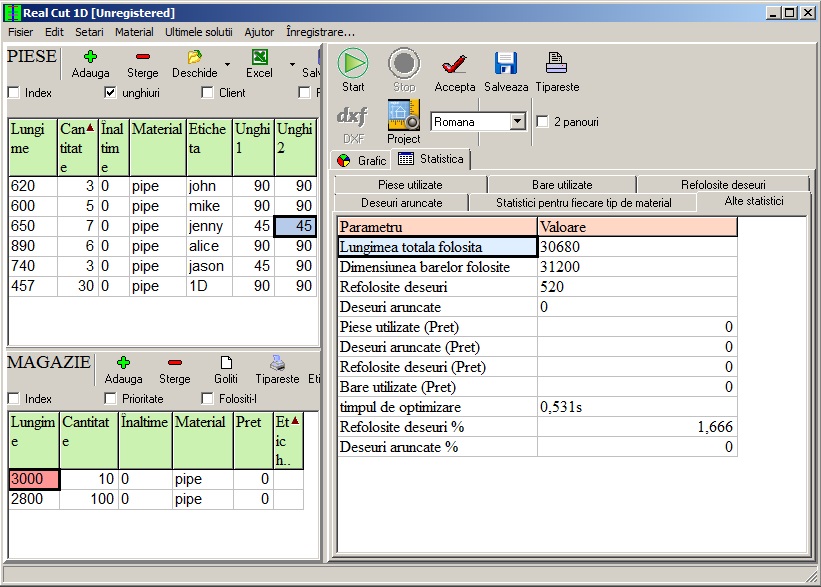Viewport: 821px width, 587px height.
Task: Disable the unghiuri checkbox
Action: click(x=111, y=93)
